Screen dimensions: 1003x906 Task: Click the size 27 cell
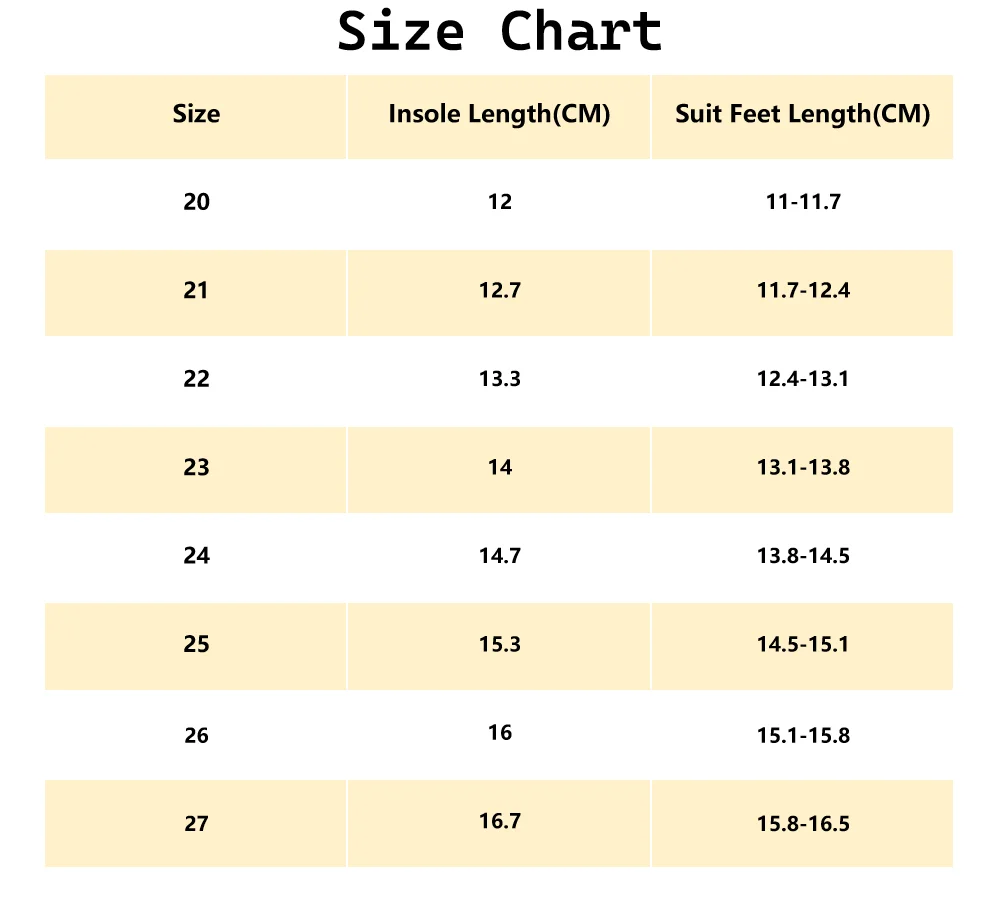197,824
